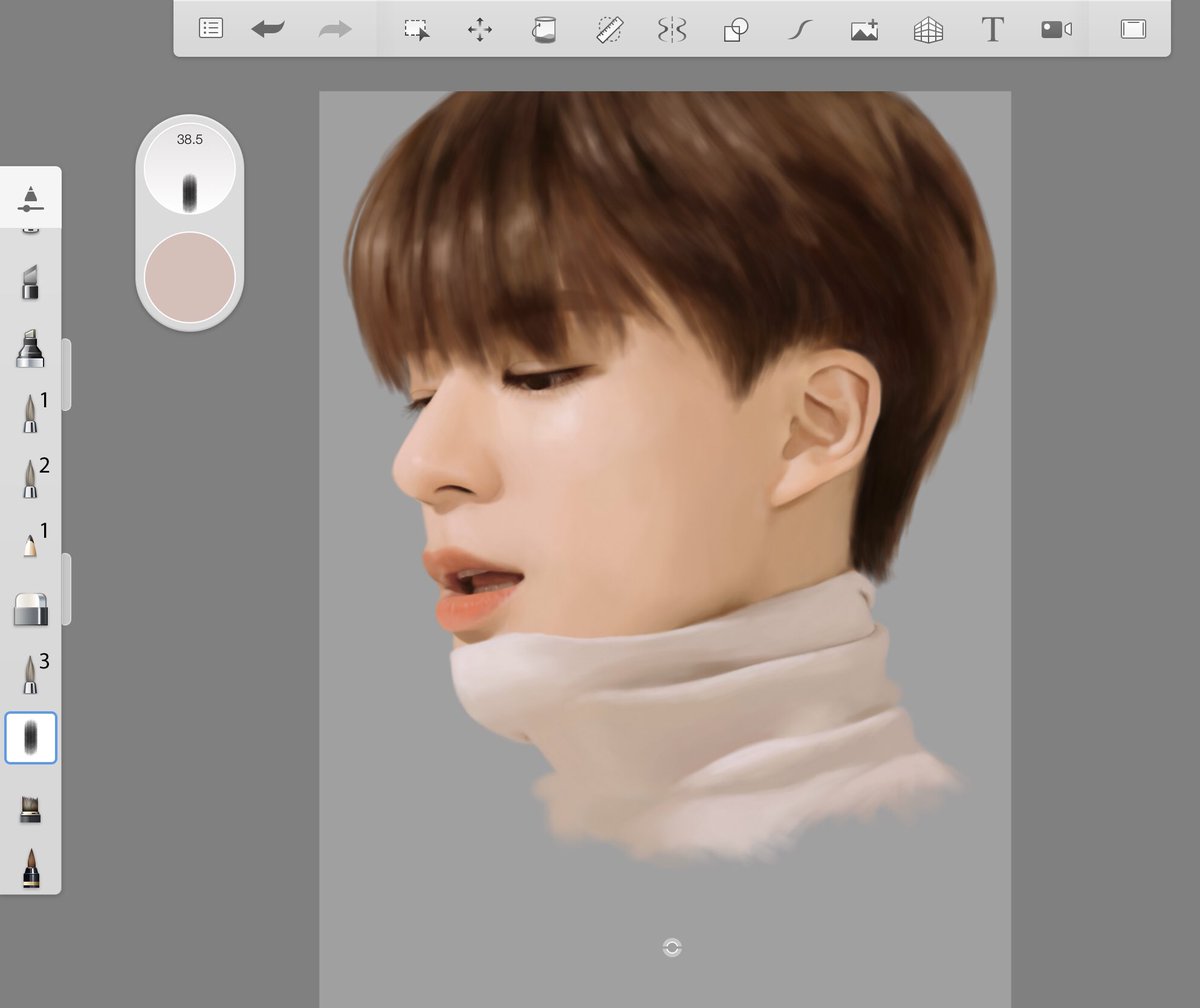The width and height of the screenshot is (1200, 1008).
Task: Select the paintbrush labeled 3
Action: (x=31, y=674)
